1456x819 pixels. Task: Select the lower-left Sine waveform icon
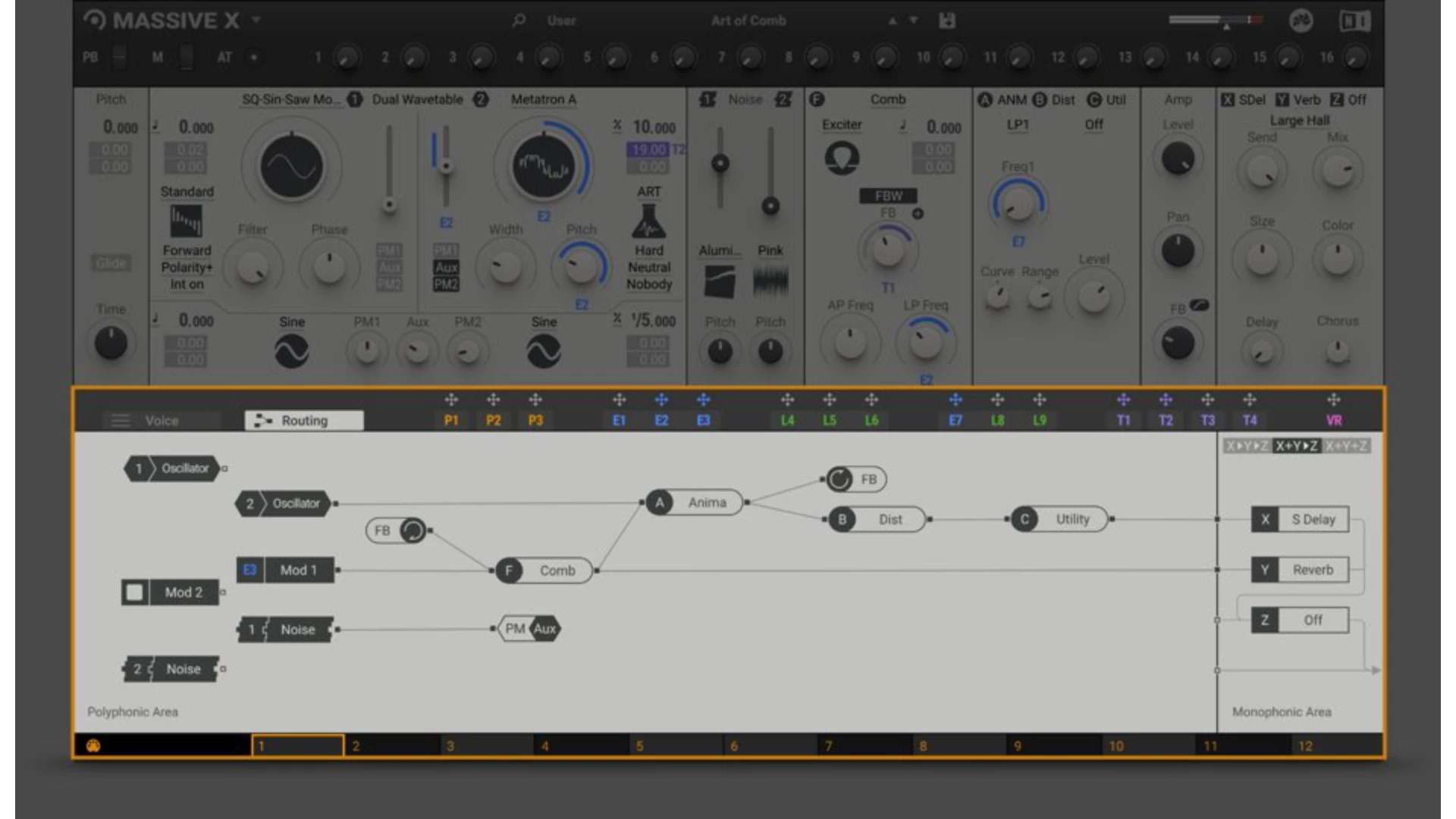click(291, 351)
